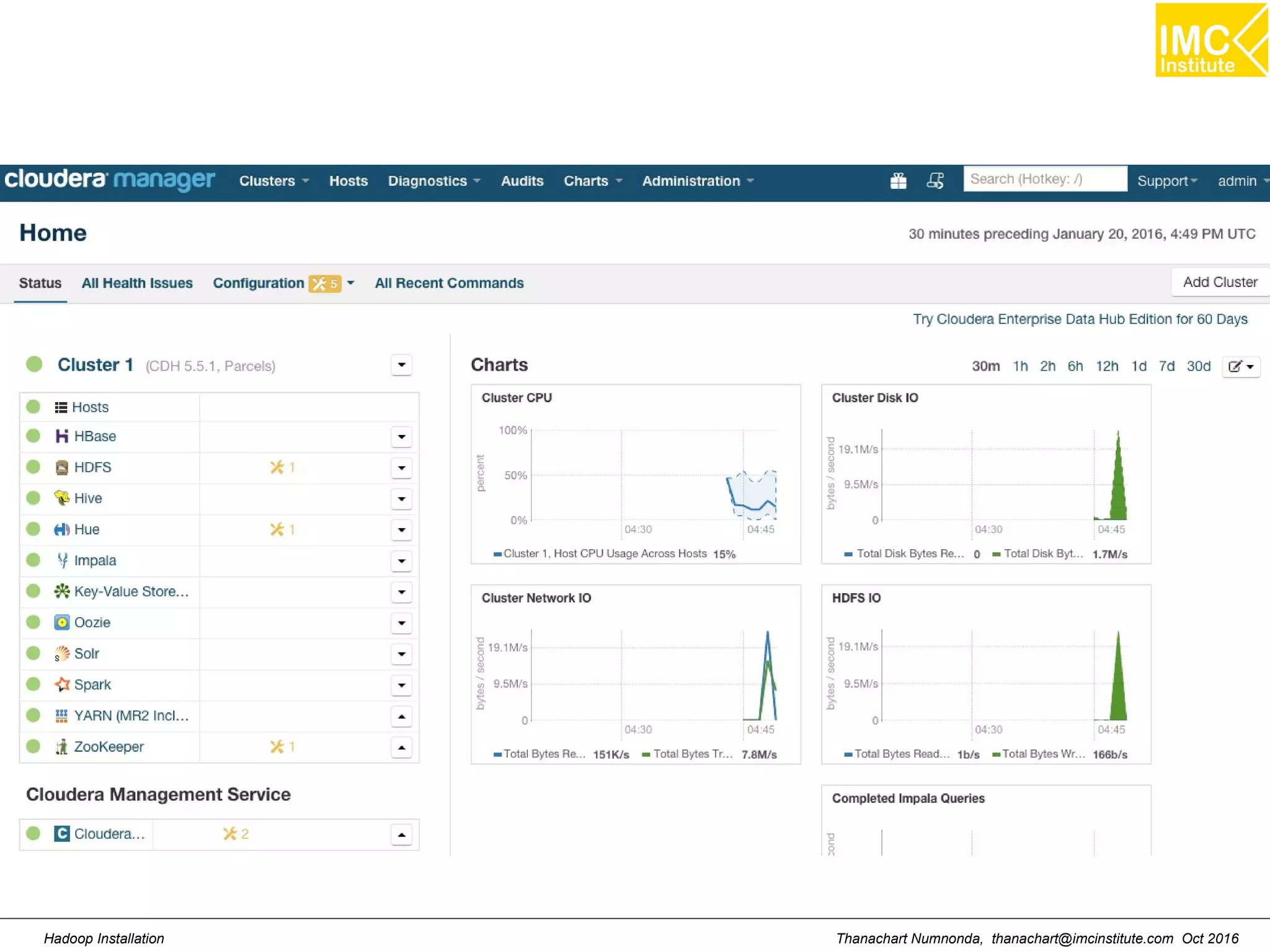Click the IMC Institute logo
The width and height of the screenshot is (1270, 952).
click(x=1211, y=40)
